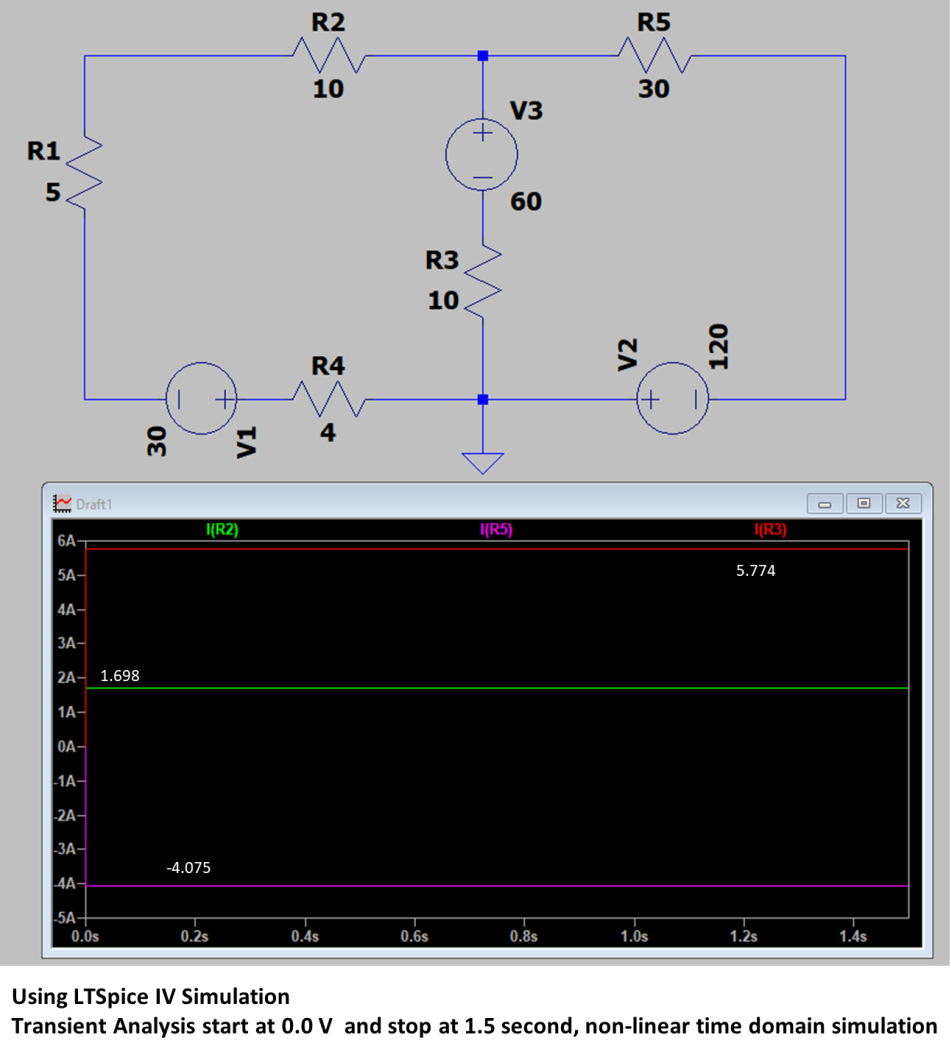Click the R5 component name label
This screenshot has width=951, height=1063.
click(x=653, y=22)
